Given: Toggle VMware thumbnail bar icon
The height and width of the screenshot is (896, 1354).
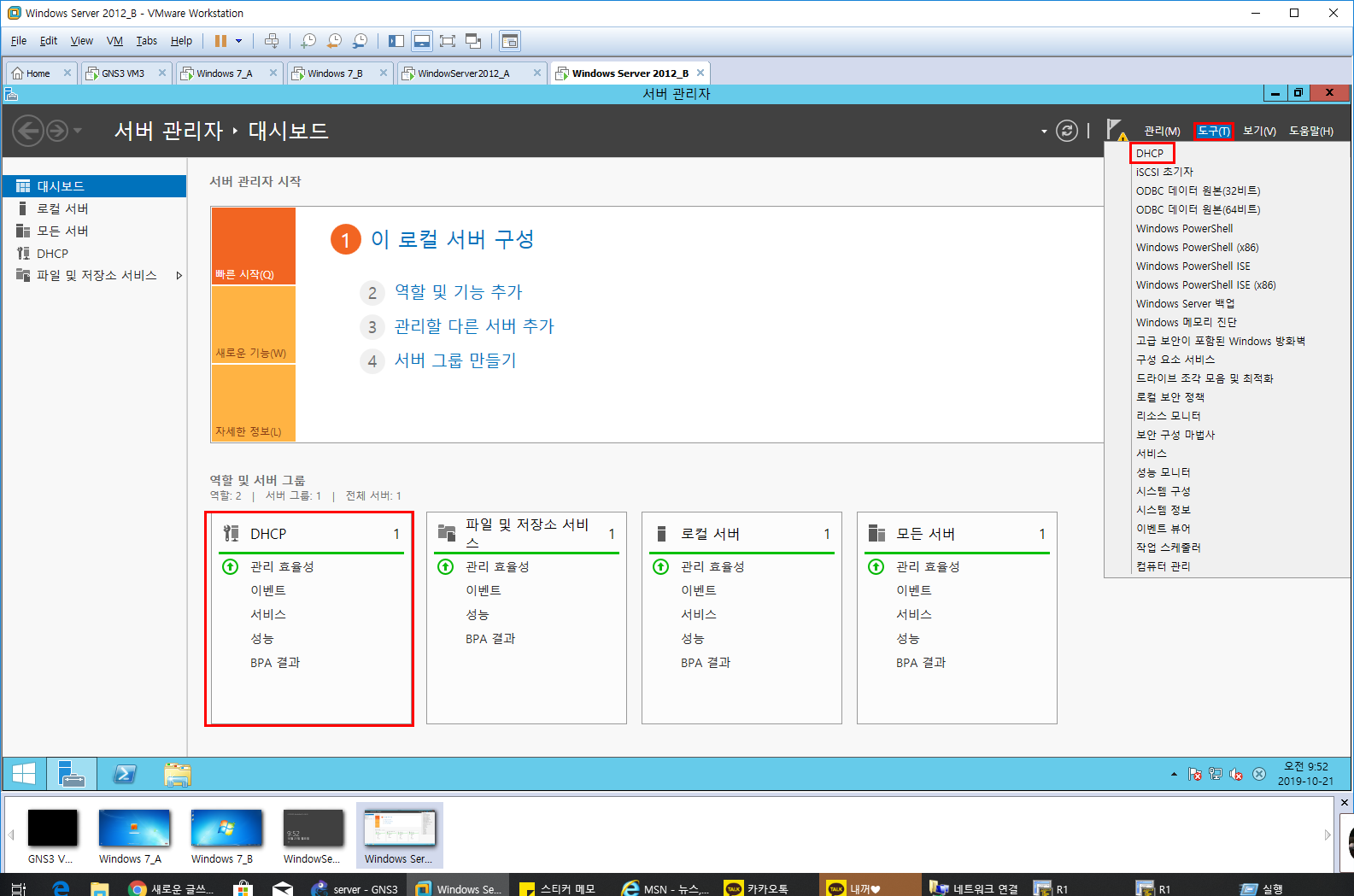Looking at the screenshot, I should tap(421, 41).
